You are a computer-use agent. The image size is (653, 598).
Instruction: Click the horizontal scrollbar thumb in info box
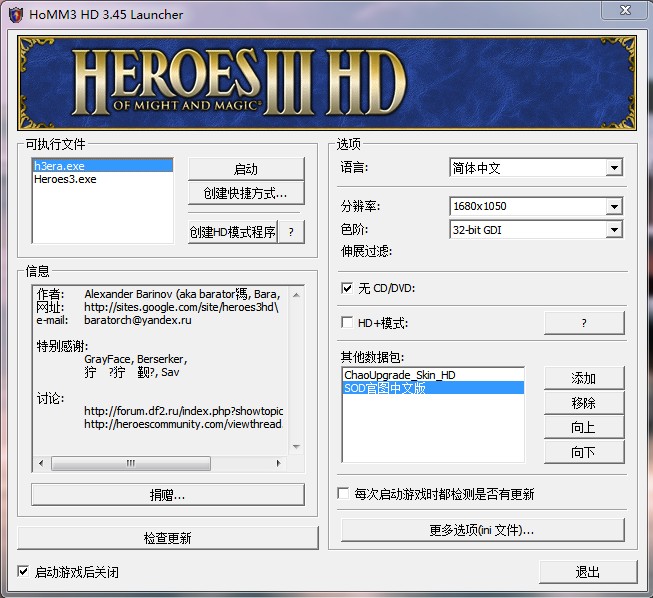131,463
